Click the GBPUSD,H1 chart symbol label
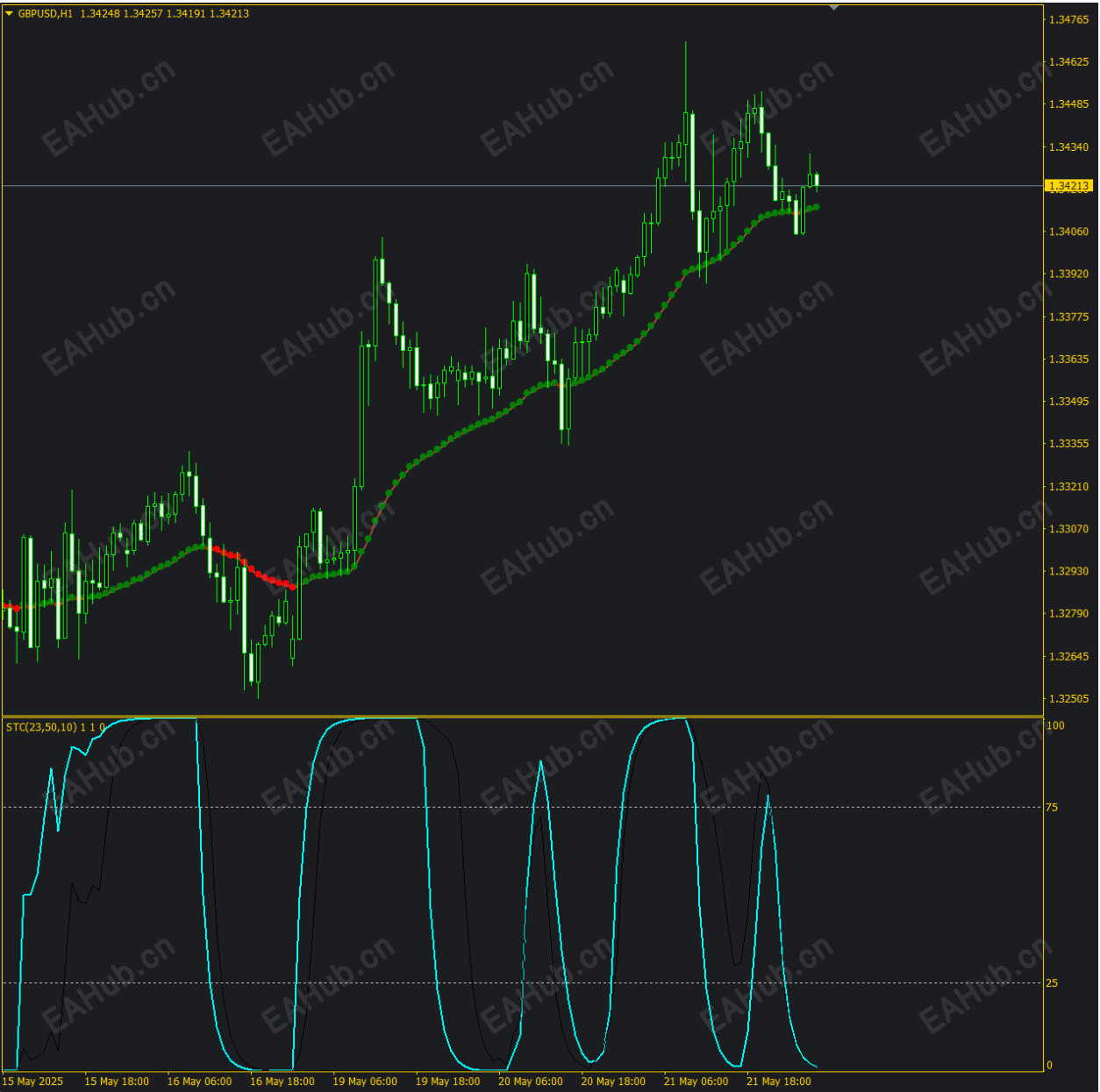Image resolution: width=1100 pixels, height=1092 pixels. (x=46, y=13)
